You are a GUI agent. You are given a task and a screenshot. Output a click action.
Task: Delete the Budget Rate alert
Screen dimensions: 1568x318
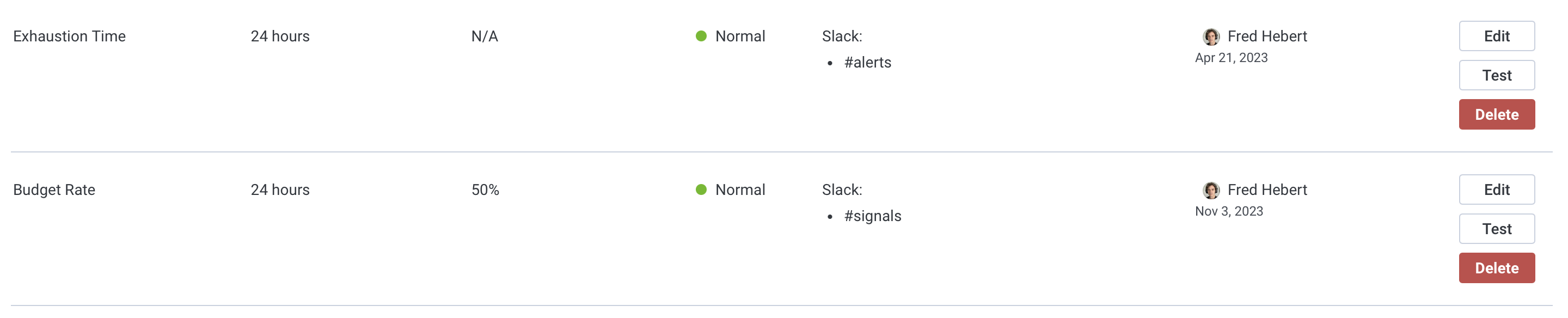1497,268
